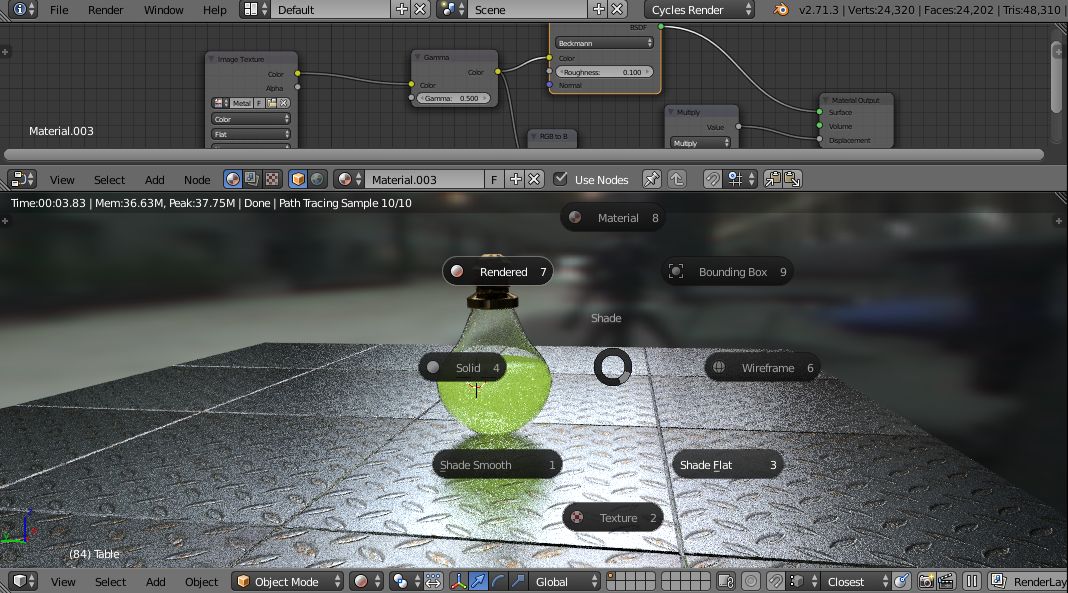Open the viewport shading mode dropdown

366,581
